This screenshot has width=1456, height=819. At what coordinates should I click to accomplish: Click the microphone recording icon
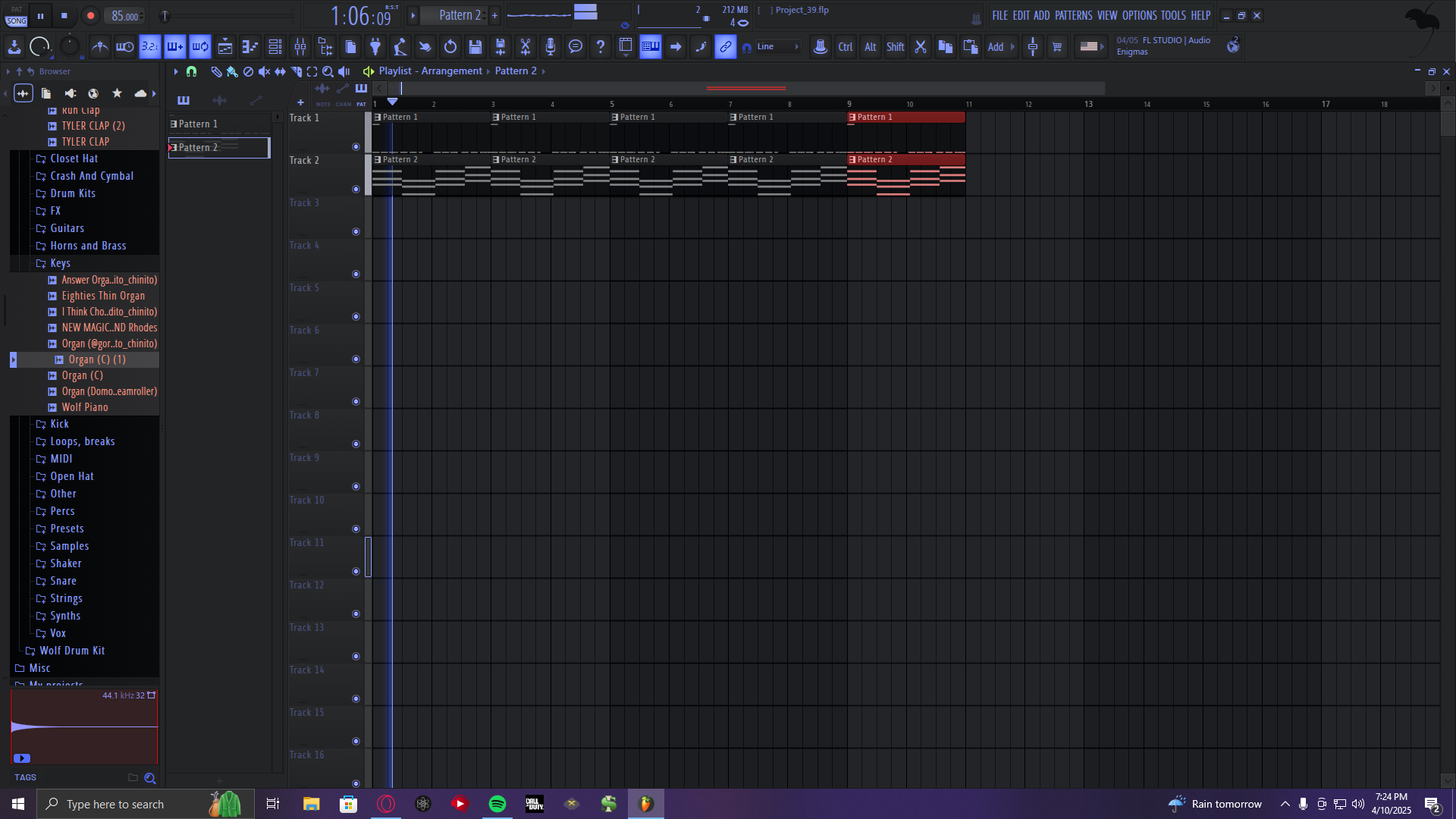point(551,47)
